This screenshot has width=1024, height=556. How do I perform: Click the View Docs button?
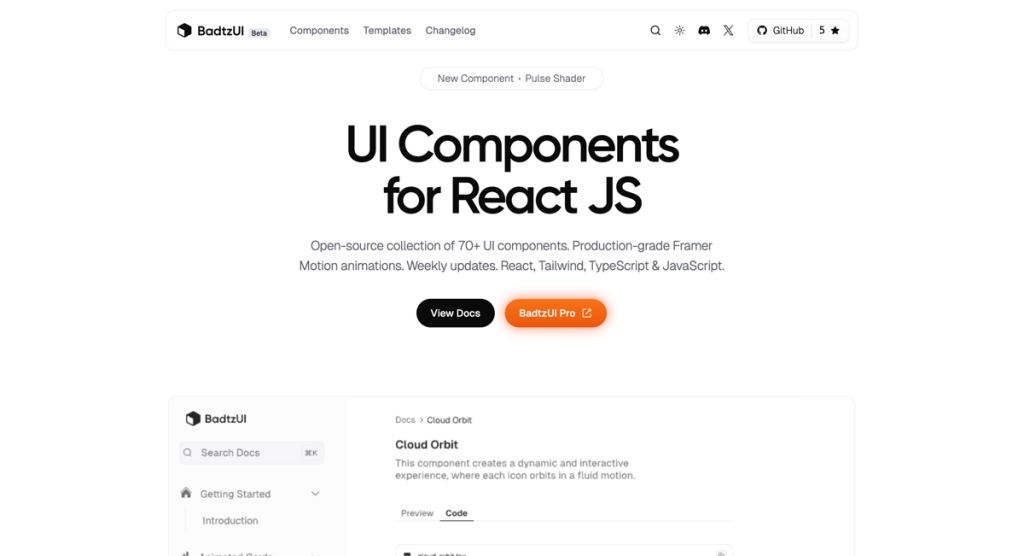[455, 313]
